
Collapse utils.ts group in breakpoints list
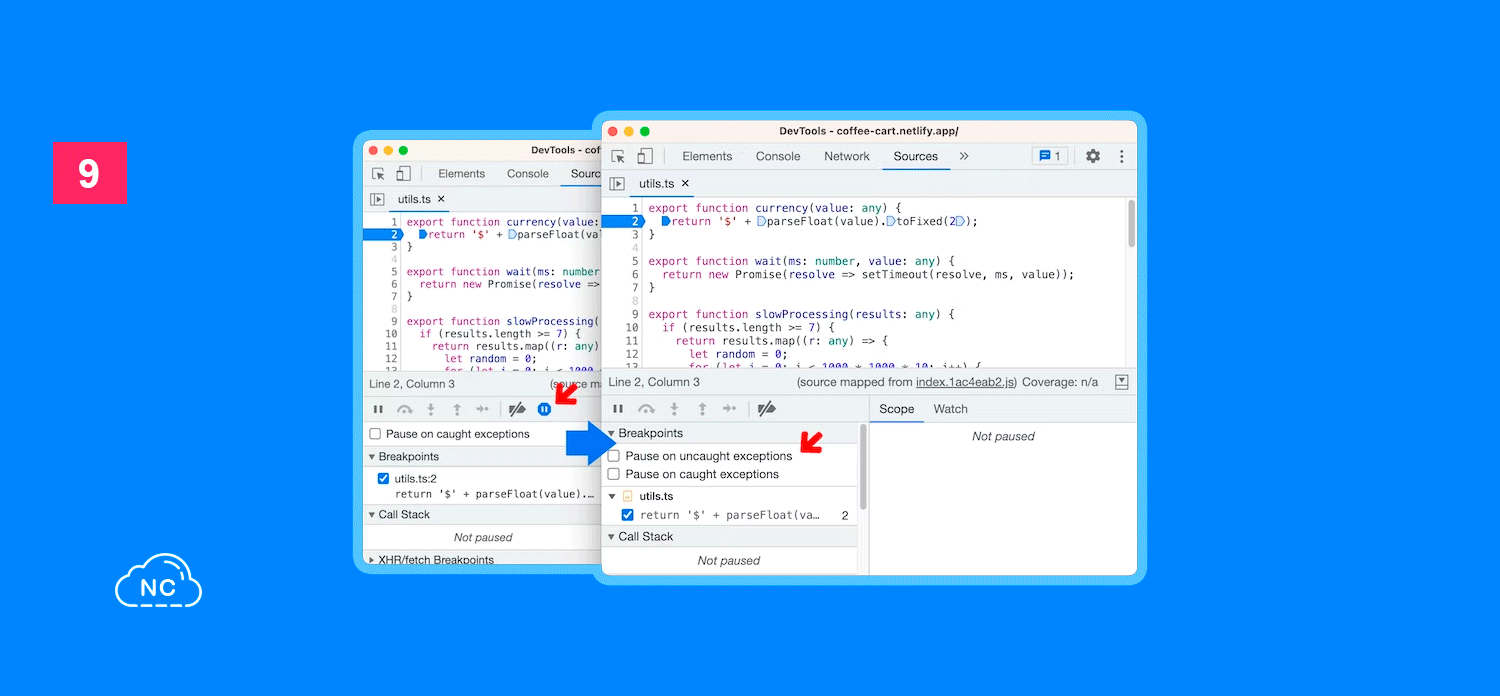(612, 496)
